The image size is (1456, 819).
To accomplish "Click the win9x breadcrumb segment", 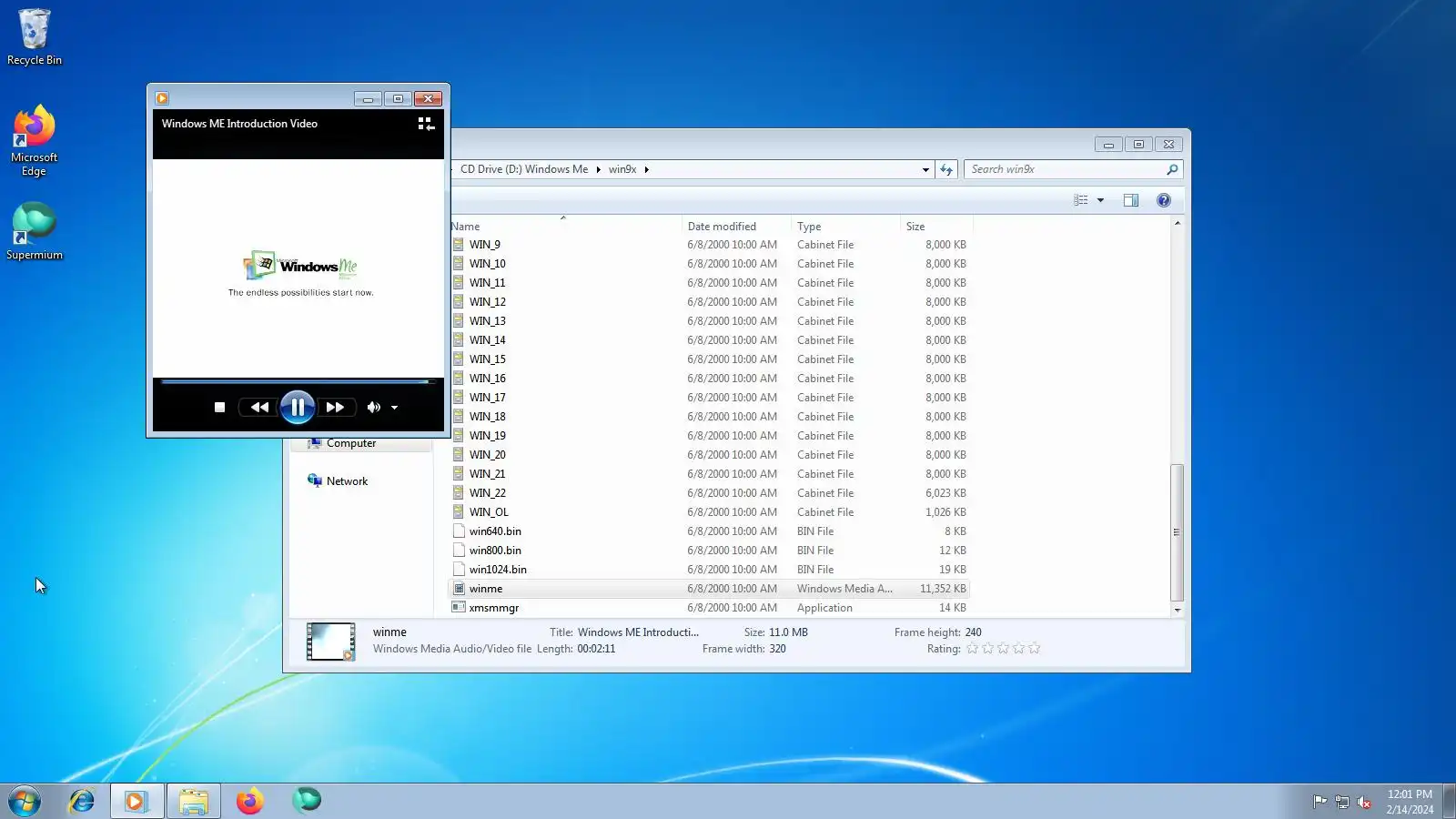I will (622, 169).
